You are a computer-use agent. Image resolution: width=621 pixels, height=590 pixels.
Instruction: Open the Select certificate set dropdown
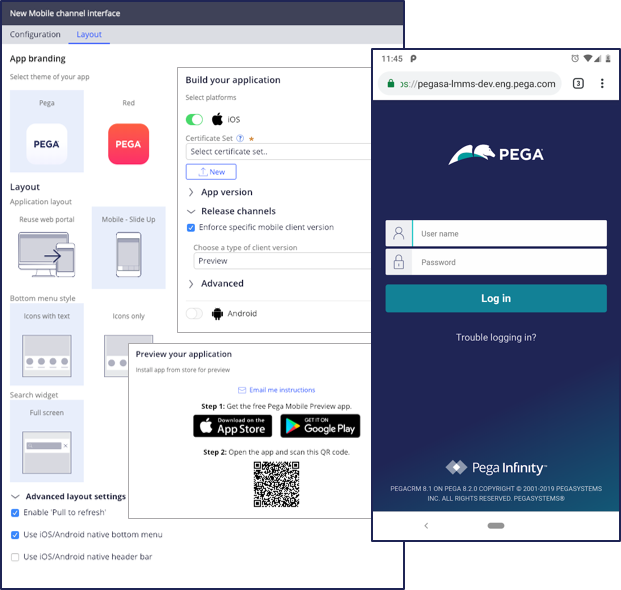pos(278,152)
